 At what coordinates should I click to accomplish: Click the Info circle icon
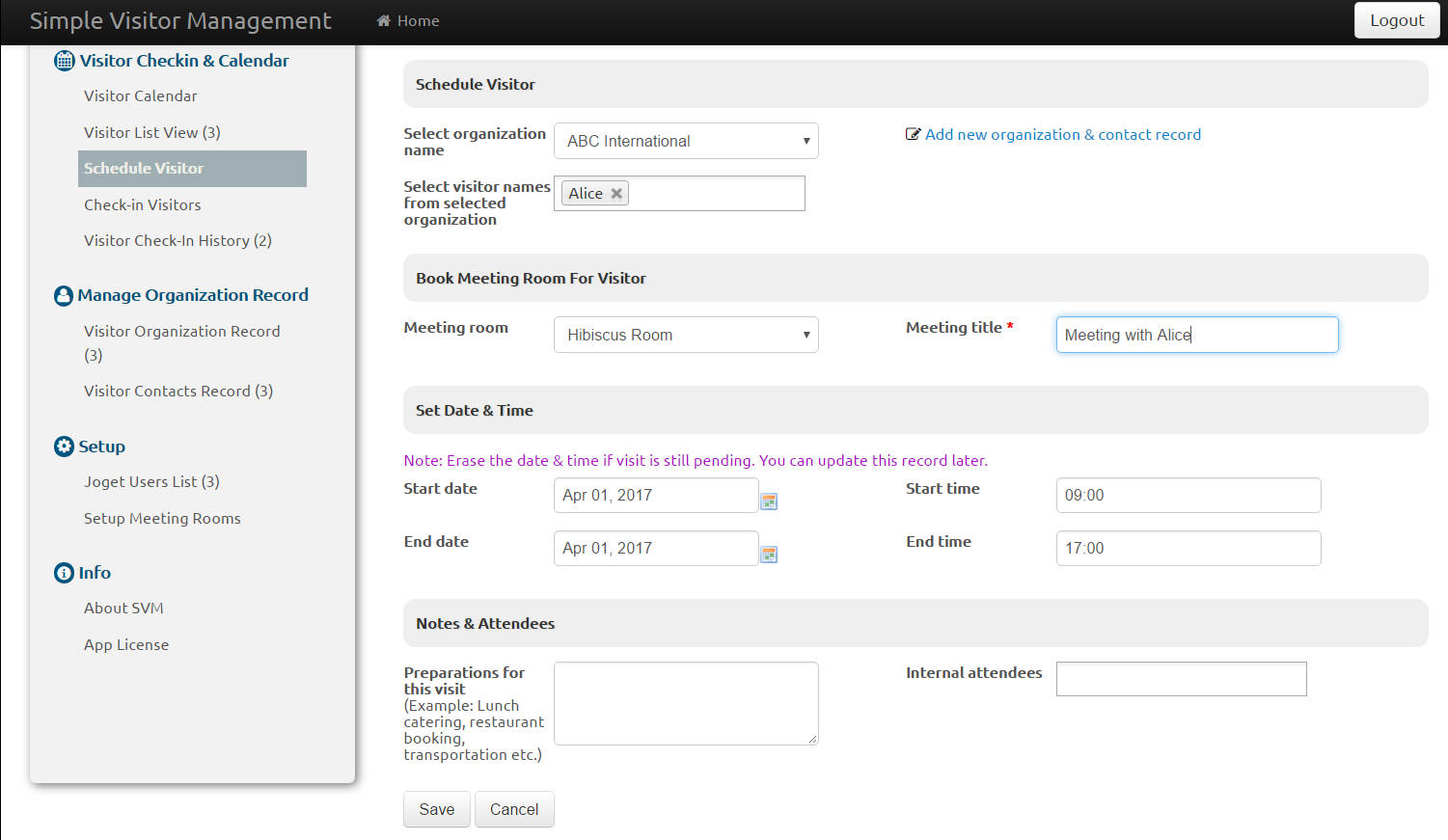(x=64, y=573)
